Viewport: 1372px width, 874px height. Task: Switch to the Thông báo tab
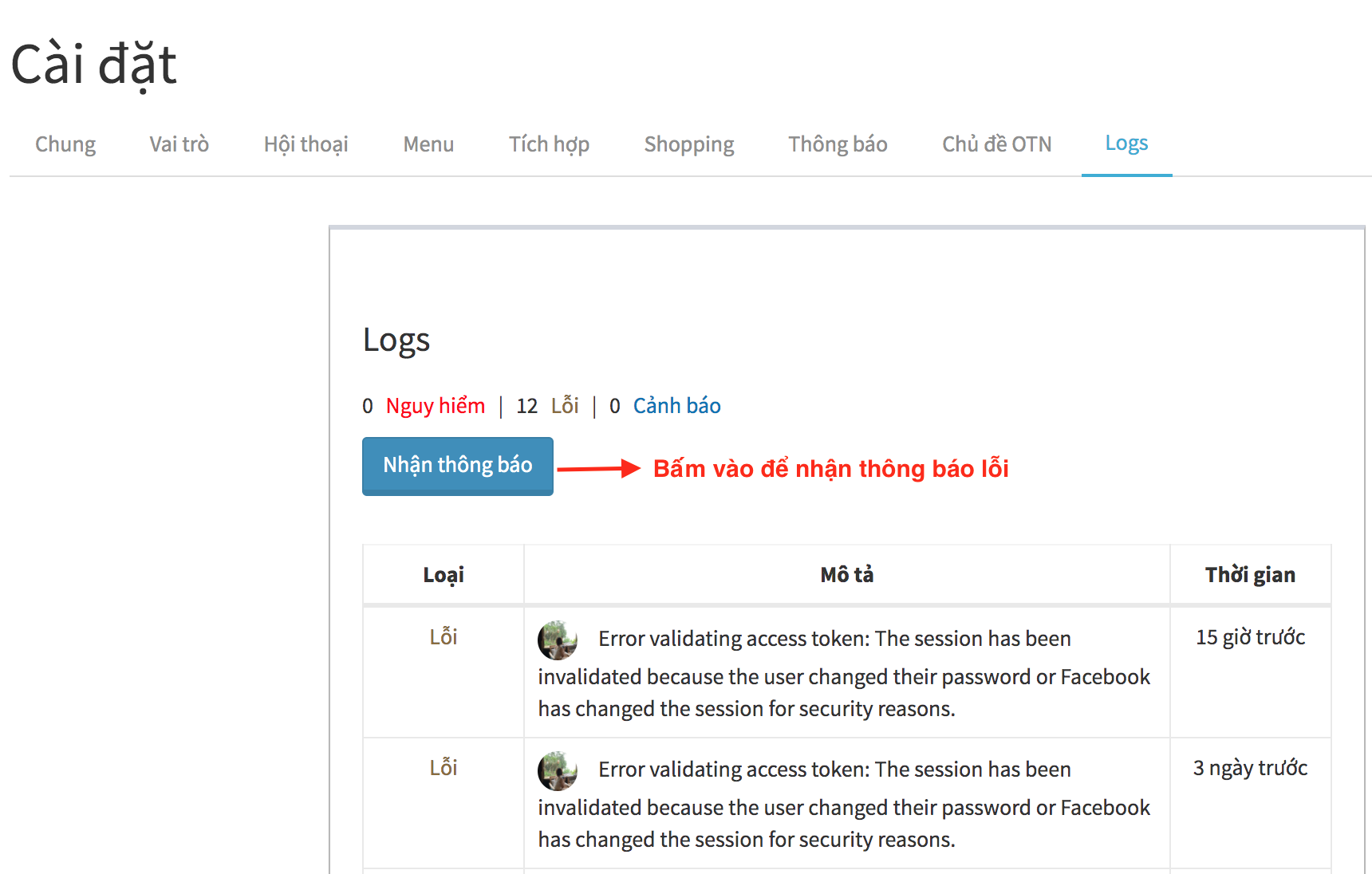pyautogui.click(x=838, y=144)
